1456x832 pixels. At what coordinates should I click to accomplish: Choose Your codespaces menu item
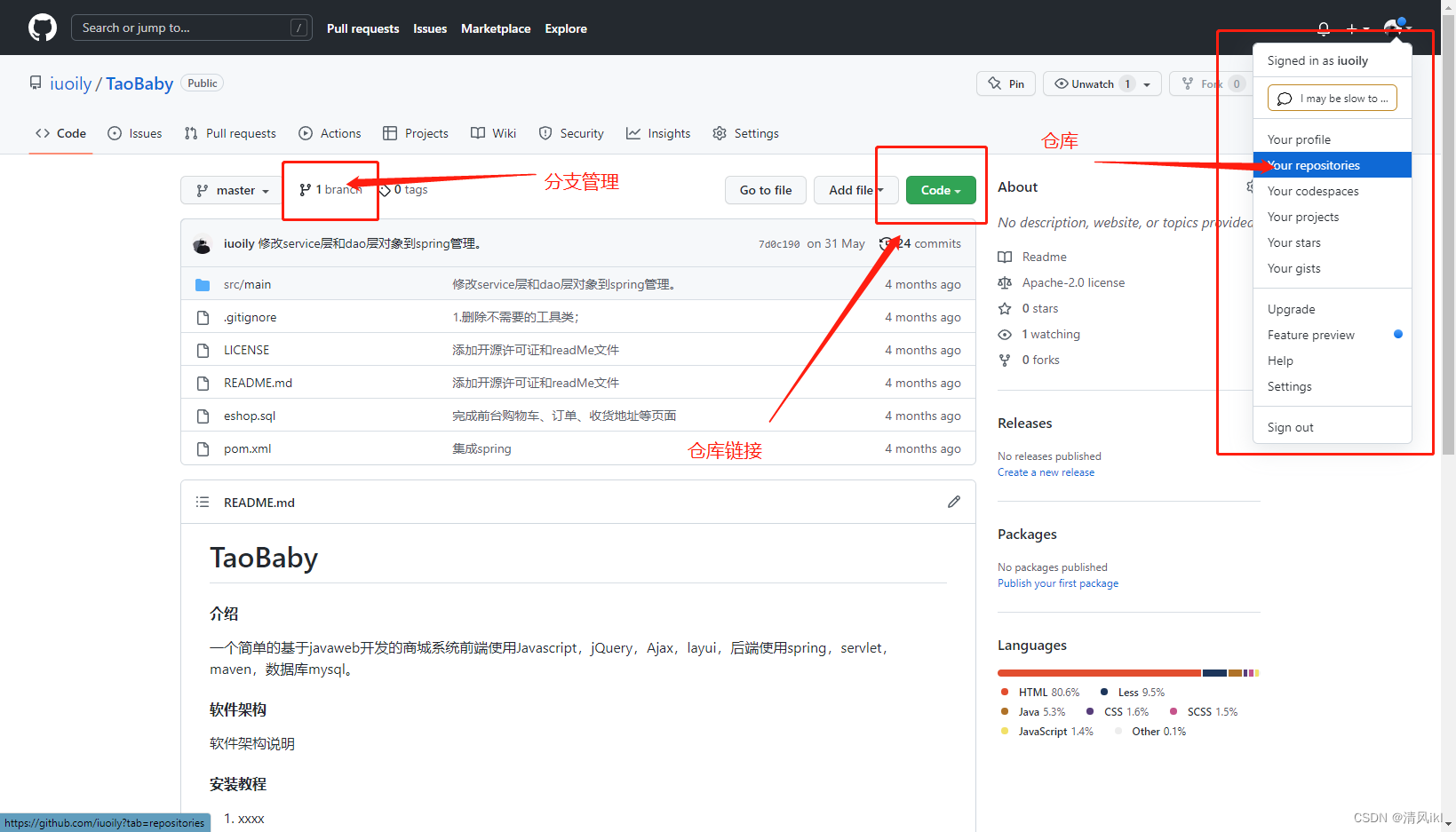point(1333,191)
